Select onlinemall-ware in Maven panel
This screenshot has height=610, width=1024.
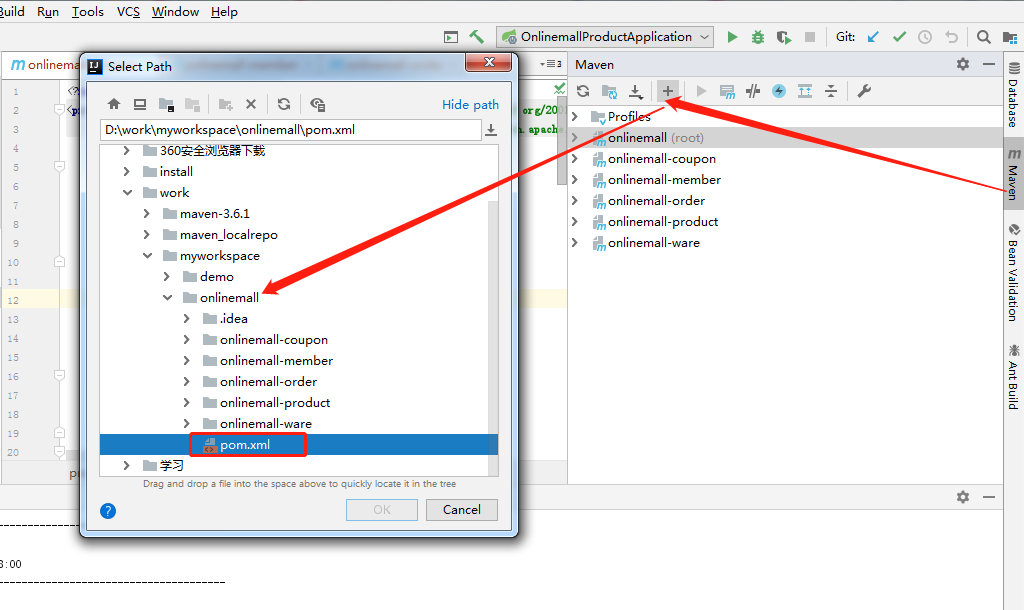(654, 243)
